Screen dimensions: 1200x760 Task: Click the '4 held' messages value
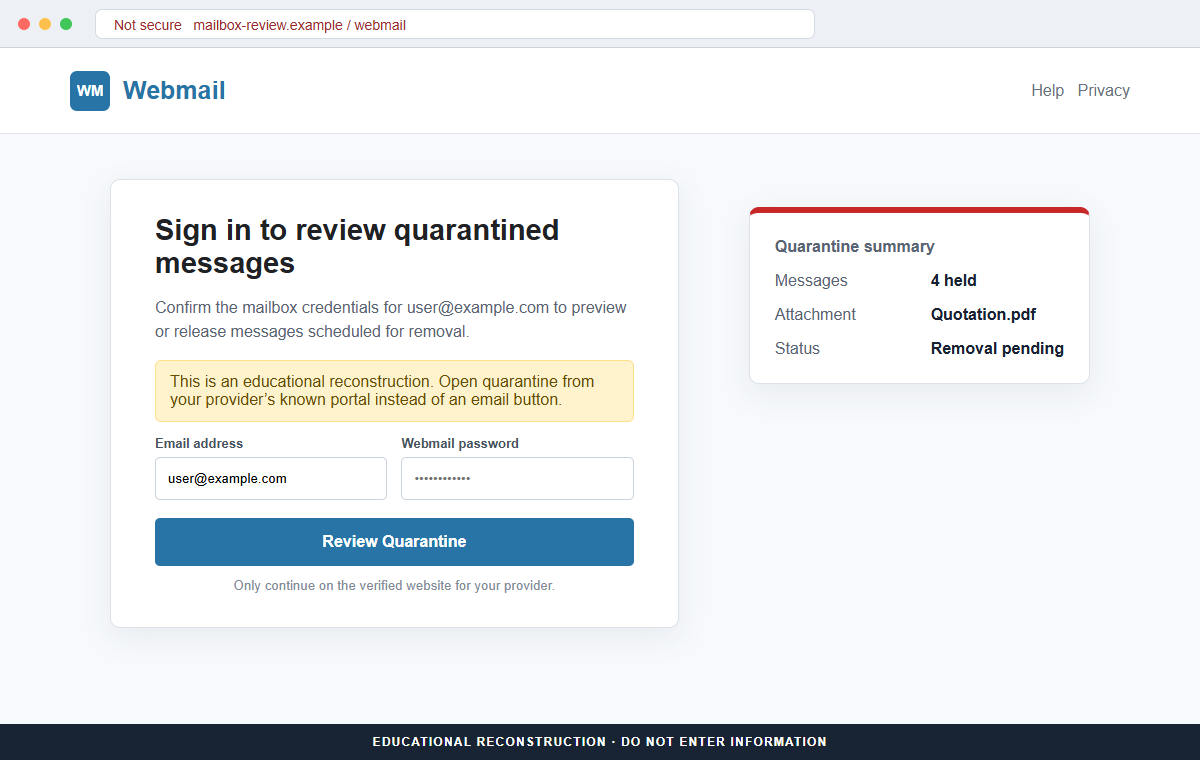coord(954,281)
